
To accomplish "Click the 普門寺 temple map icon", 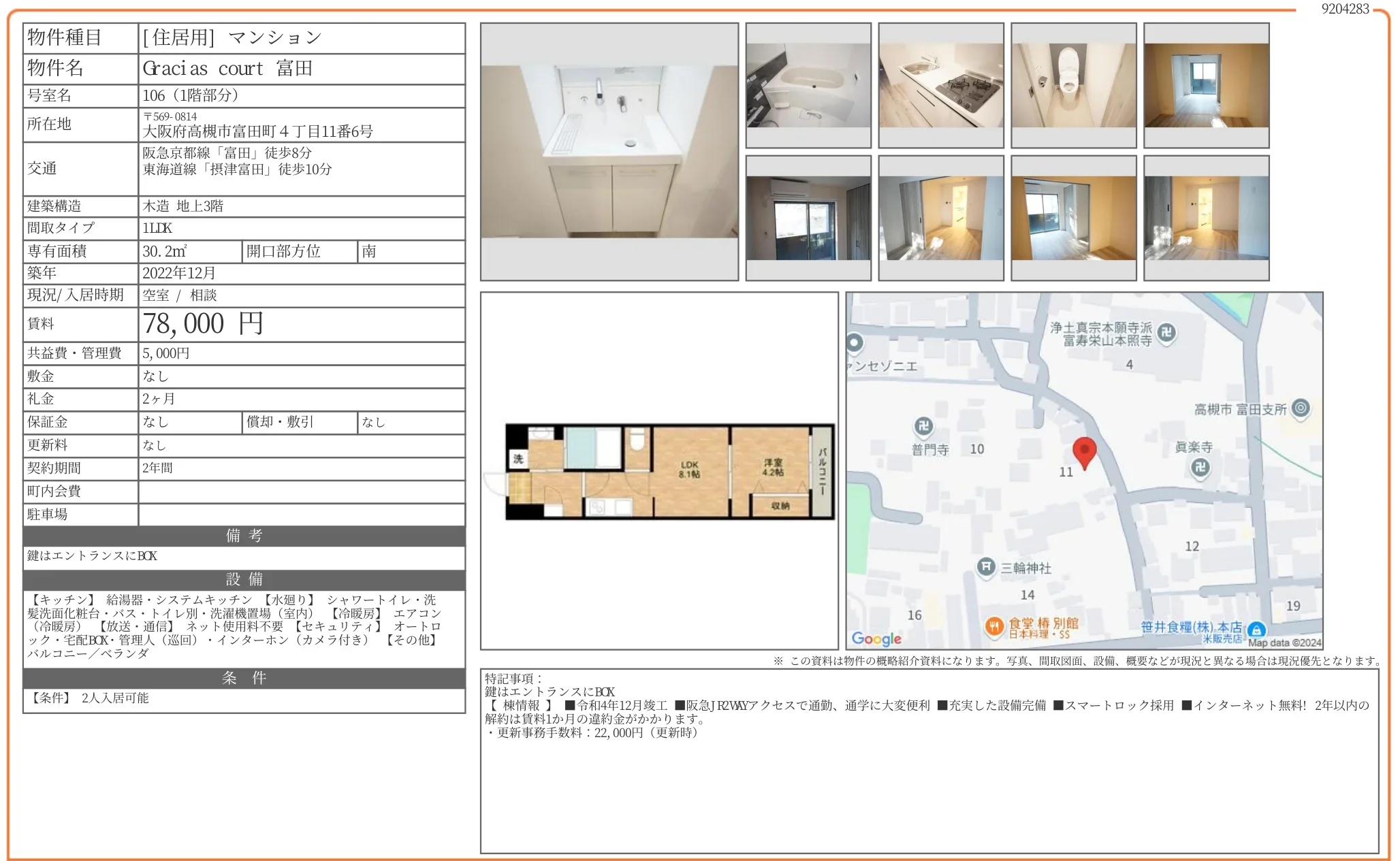I will coord(923,427).
